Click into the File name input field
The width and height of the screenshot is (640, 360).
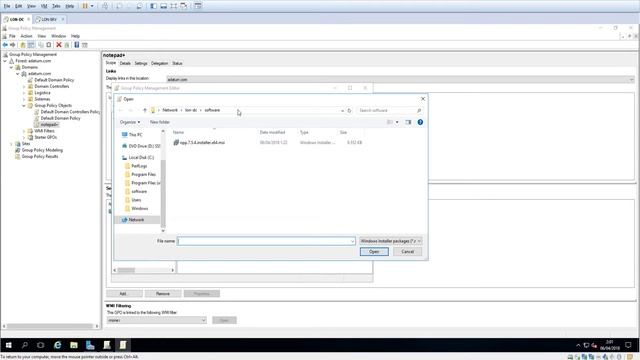point(263,241)
